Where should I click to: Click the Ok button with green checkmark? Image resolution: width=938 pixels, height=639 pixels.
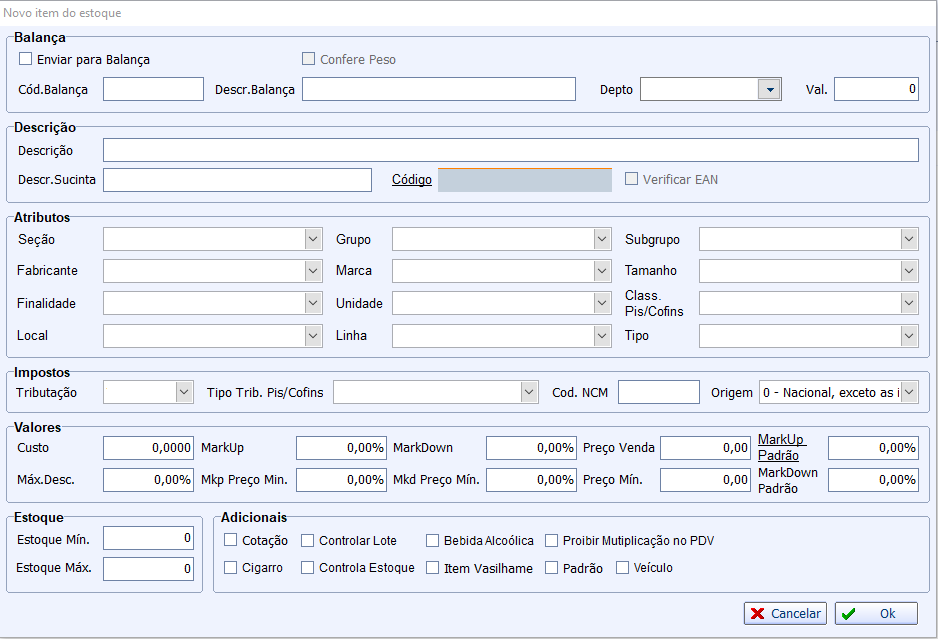pos(876,613)
